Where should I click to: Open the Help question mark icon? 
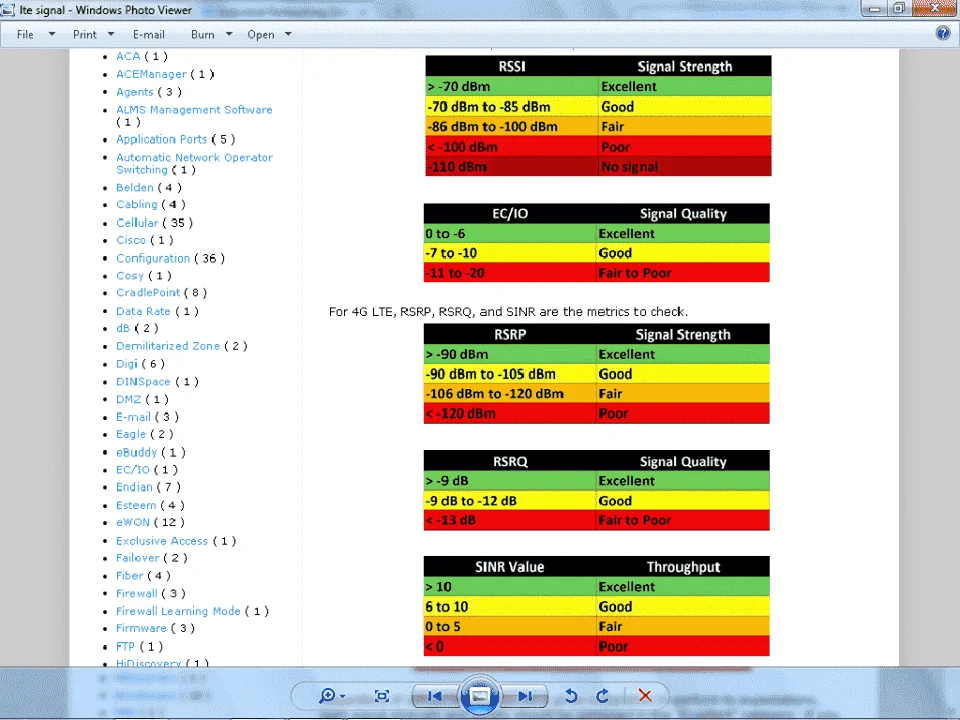tap(943, 34)
